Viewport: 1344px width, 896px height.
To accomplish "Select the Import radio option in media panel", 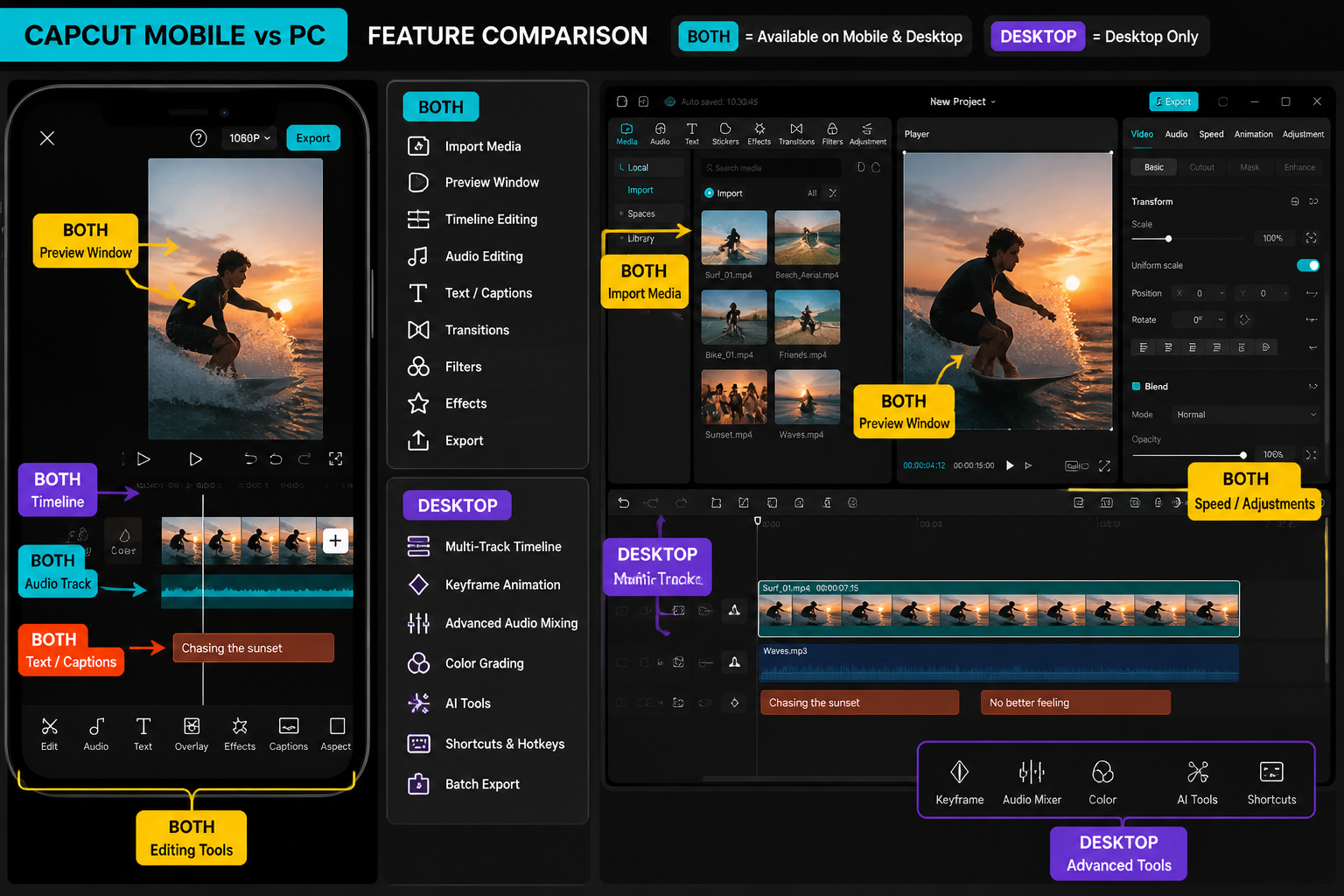I will tap(709, 193).
